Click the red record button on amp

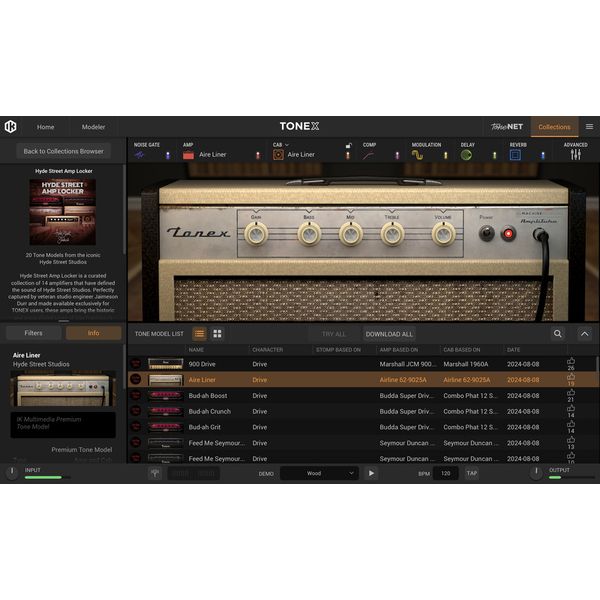pos(508,233)
